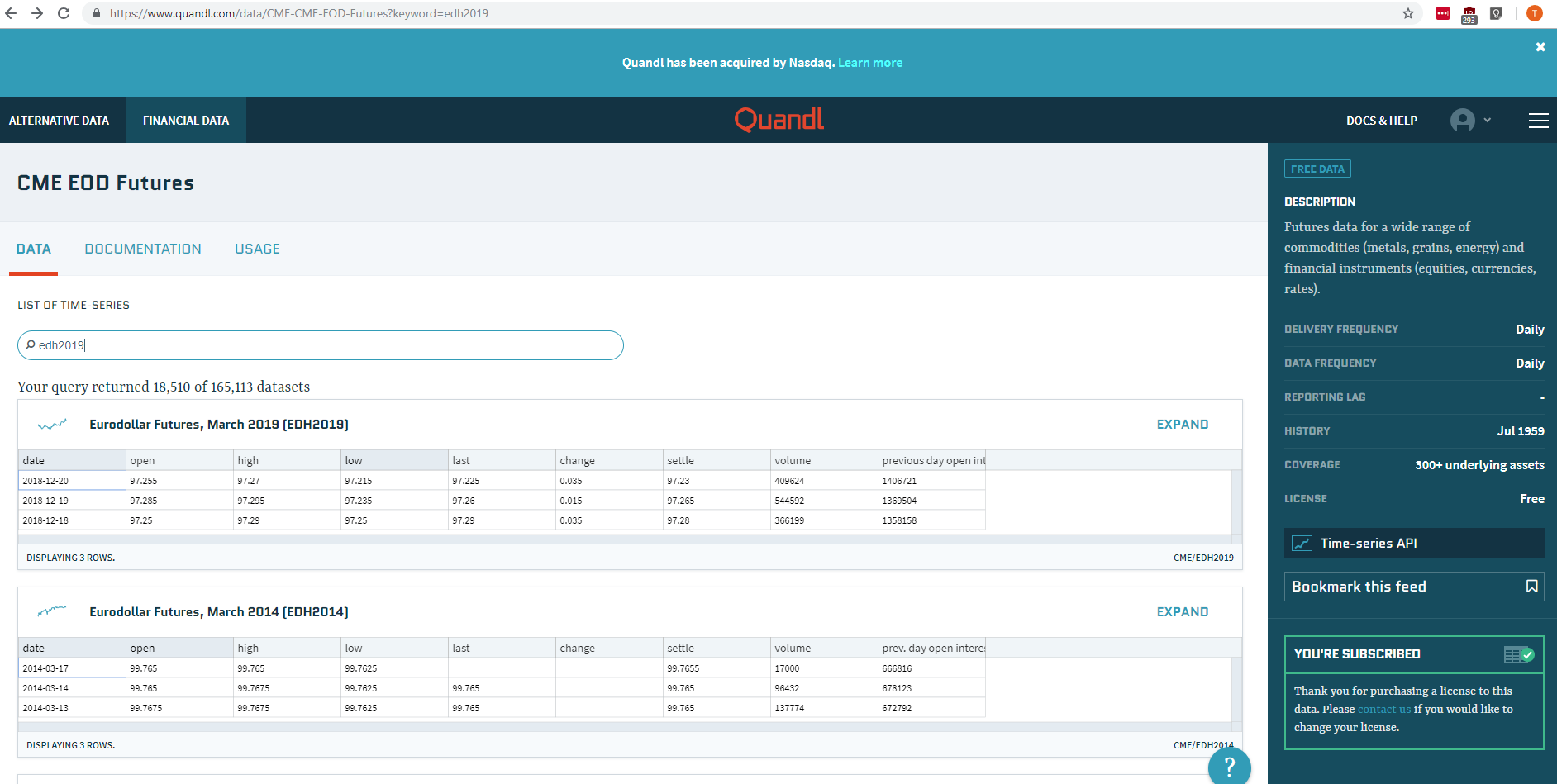The width and height of the screenshot is (1557, 784).
Task: Open the USAGE tab
Action: point(257,249)
